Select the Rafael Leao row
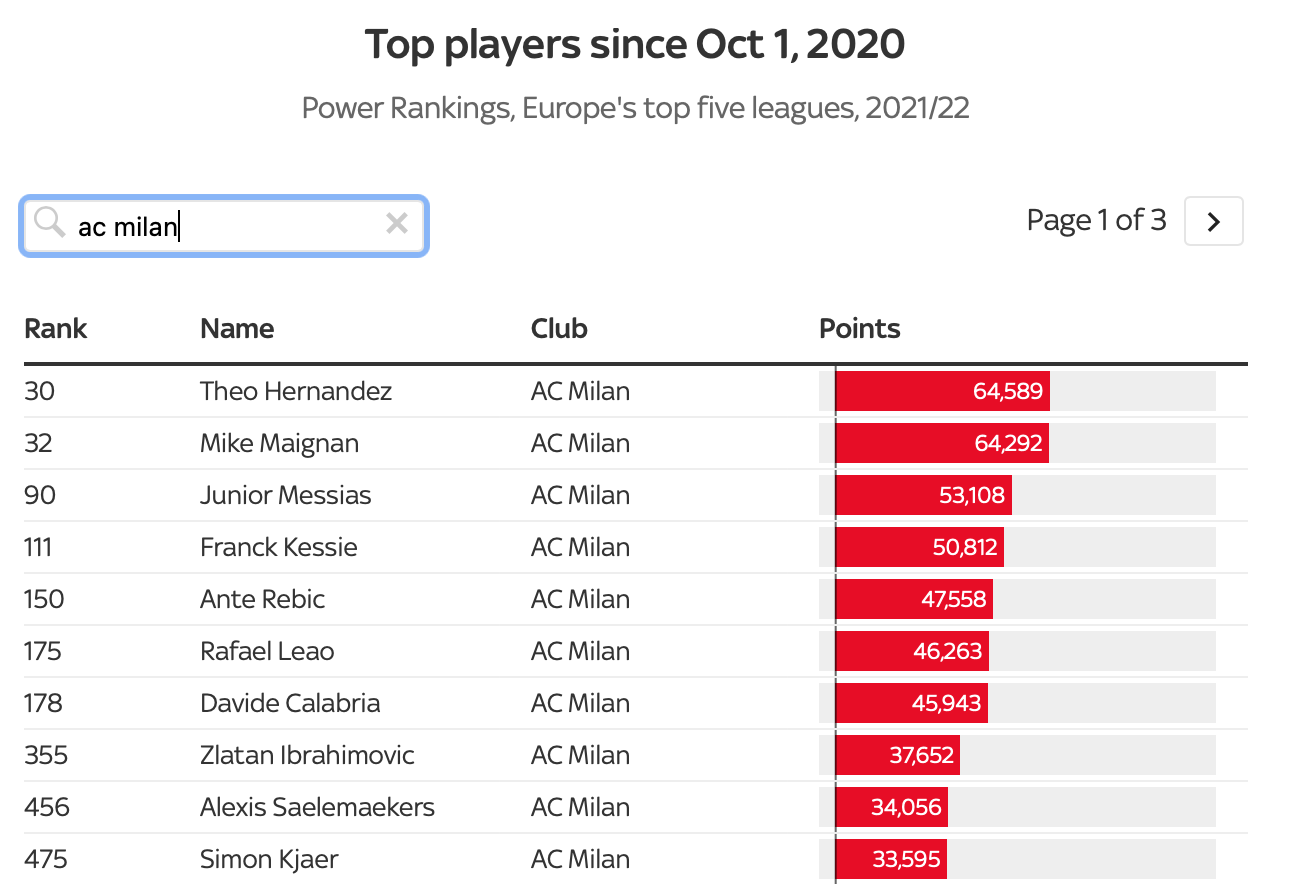This screenshot has width=1298, height=888. [x=267, y=651]
